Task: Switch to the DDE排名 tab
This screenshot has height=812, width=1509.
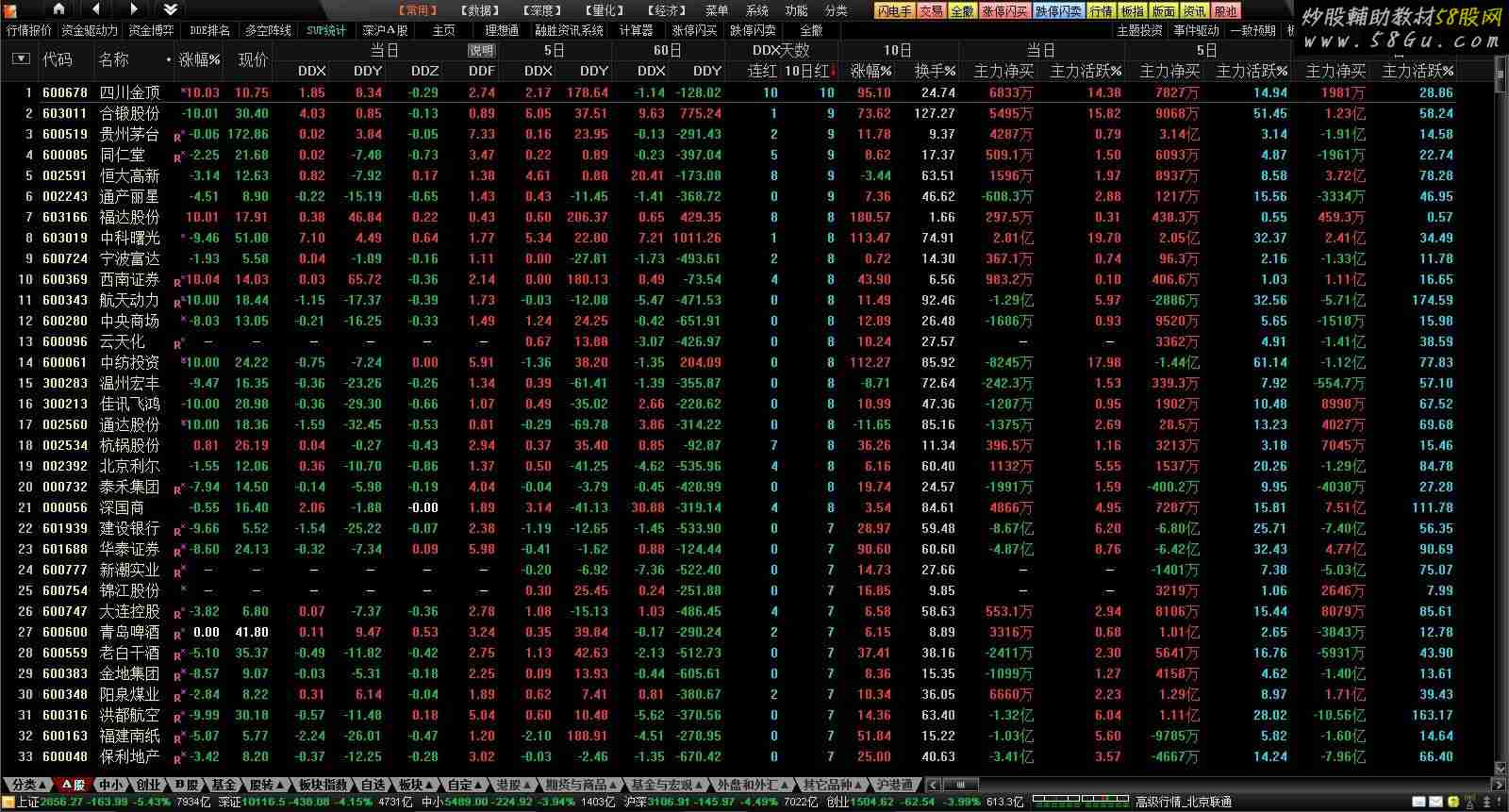Action: 209,30
